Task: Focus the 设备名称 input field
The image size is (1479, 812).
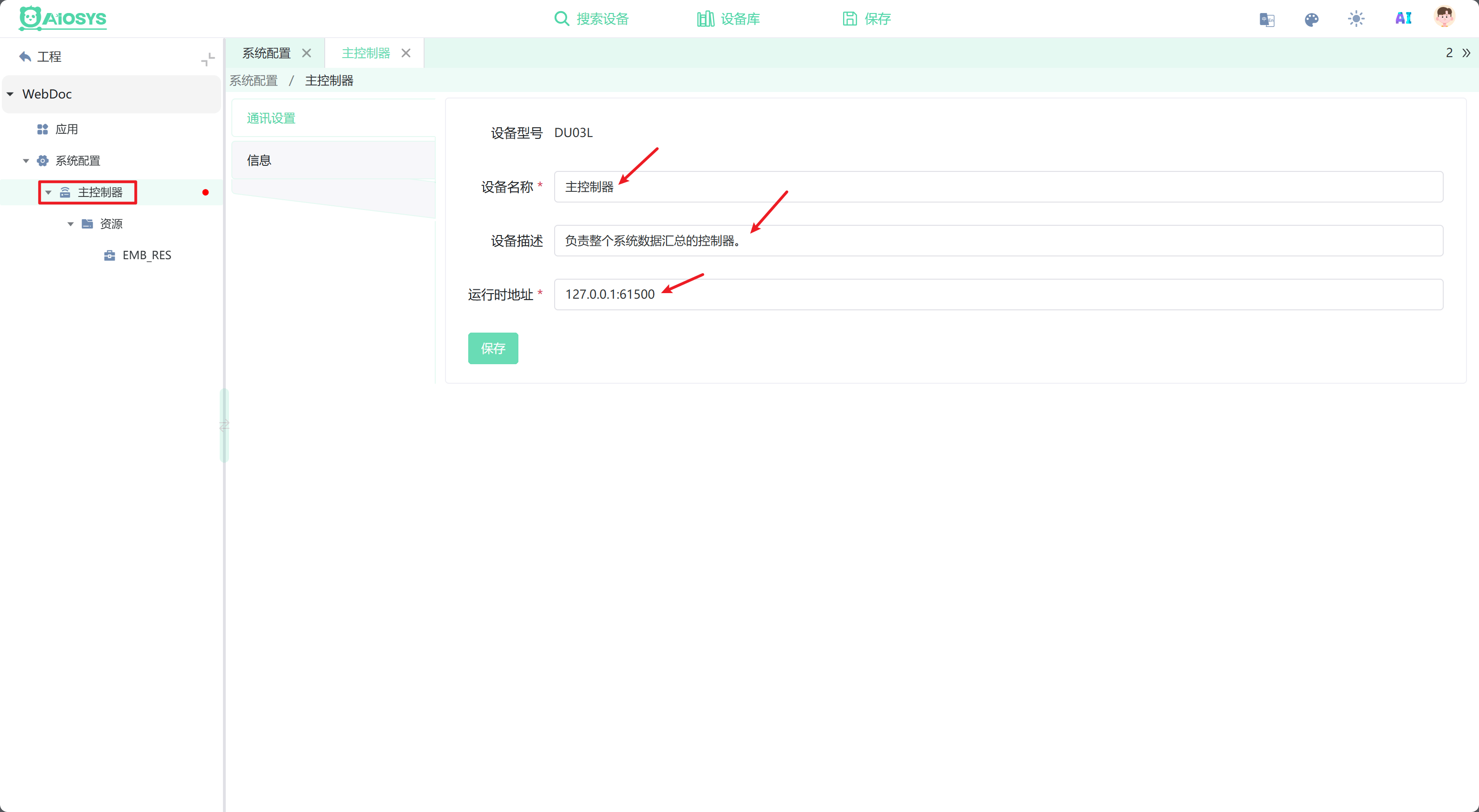Action: (998, 187)
